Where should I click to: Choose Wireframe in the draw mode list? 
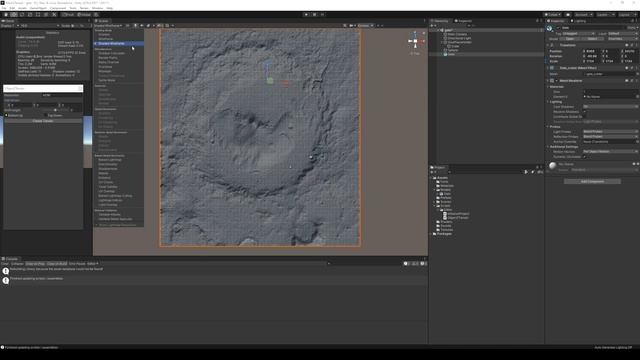tap(106, 39)
